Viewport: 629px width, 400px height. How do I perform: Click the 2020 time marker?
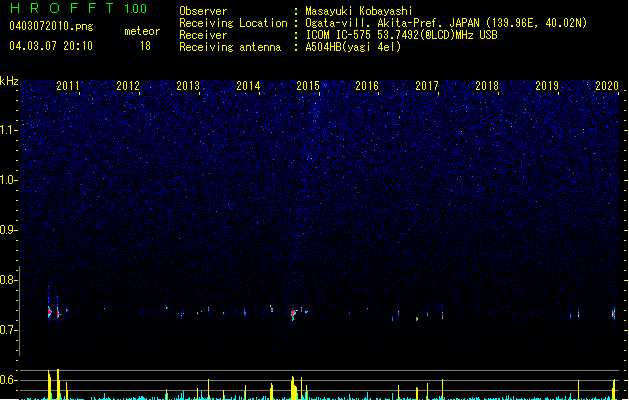click(x=607, y=86)
